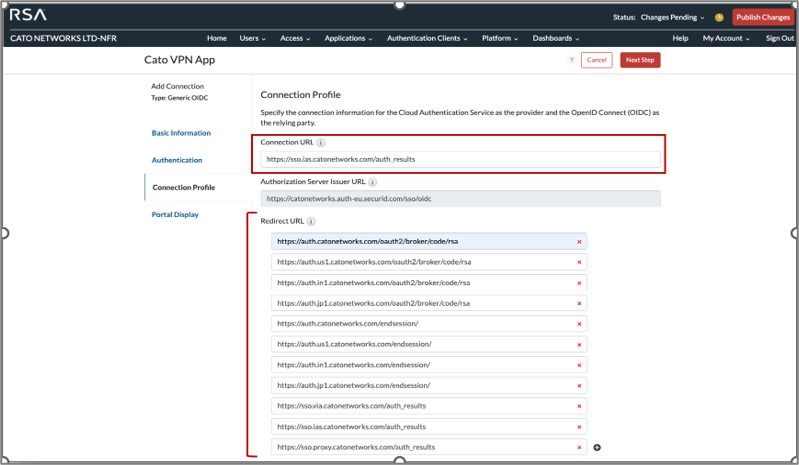The image size is (799, 465).
Task: Open the Access menu dropdown
Action: (295, 38)
